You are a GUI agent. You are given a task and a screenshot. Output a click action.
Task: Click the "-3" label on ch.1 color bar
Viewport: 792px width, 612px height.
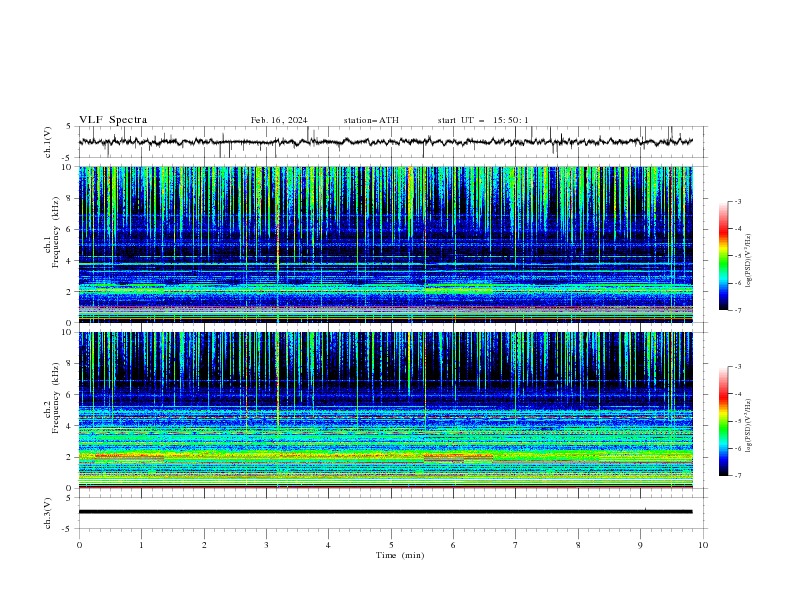pos(738,201)
